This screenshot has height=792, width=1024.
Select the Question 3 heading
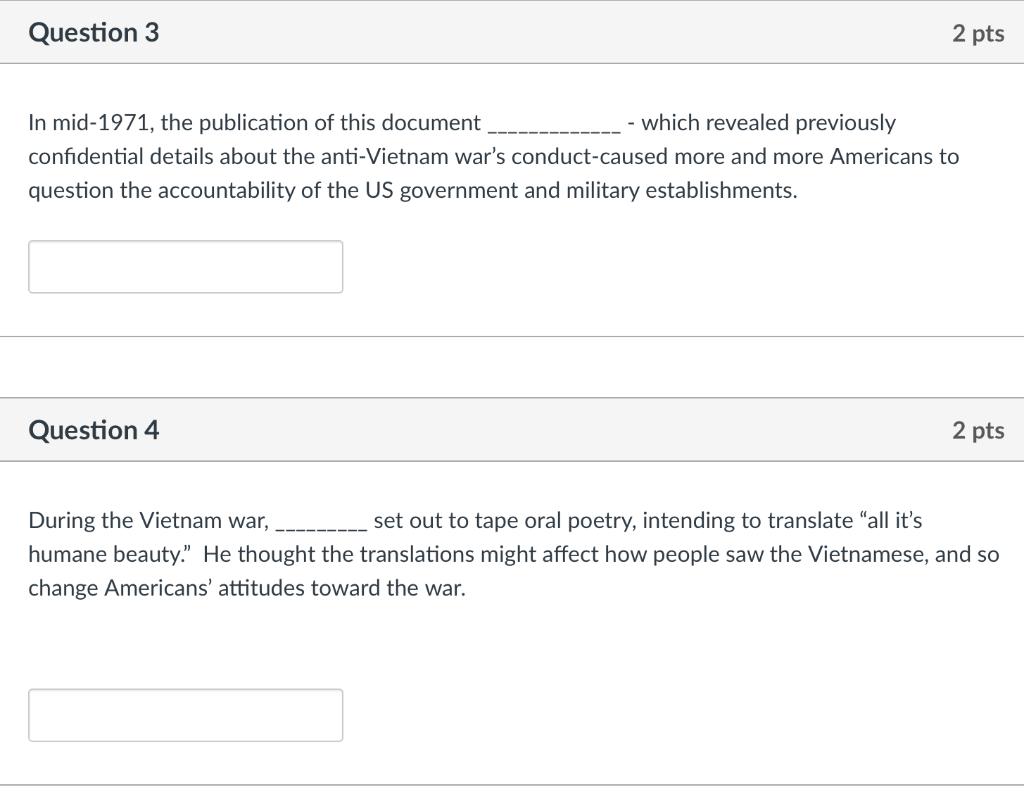[x=93, y=33]
